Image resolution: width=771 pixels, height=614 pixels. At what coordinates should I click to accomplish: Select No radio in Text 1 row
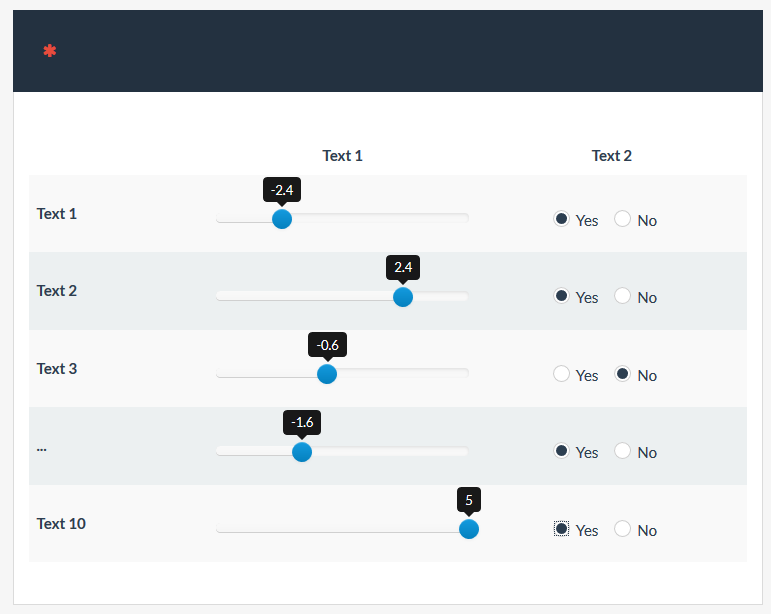click(x=622, y=219)
